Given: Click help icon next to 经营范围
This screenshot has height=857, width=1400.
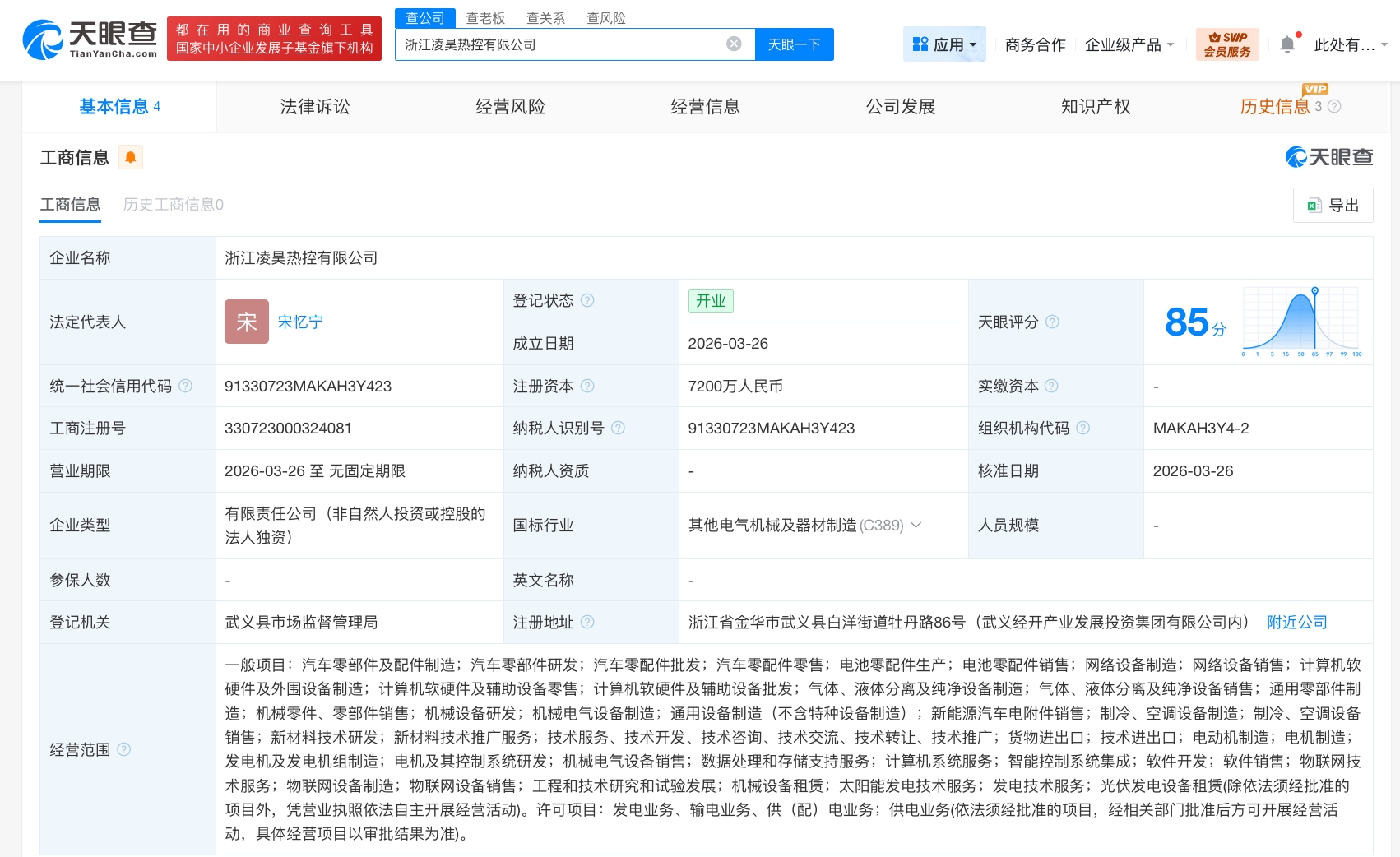Looking at the screenshot, I should pyautogui.click(x=124, y=749).
